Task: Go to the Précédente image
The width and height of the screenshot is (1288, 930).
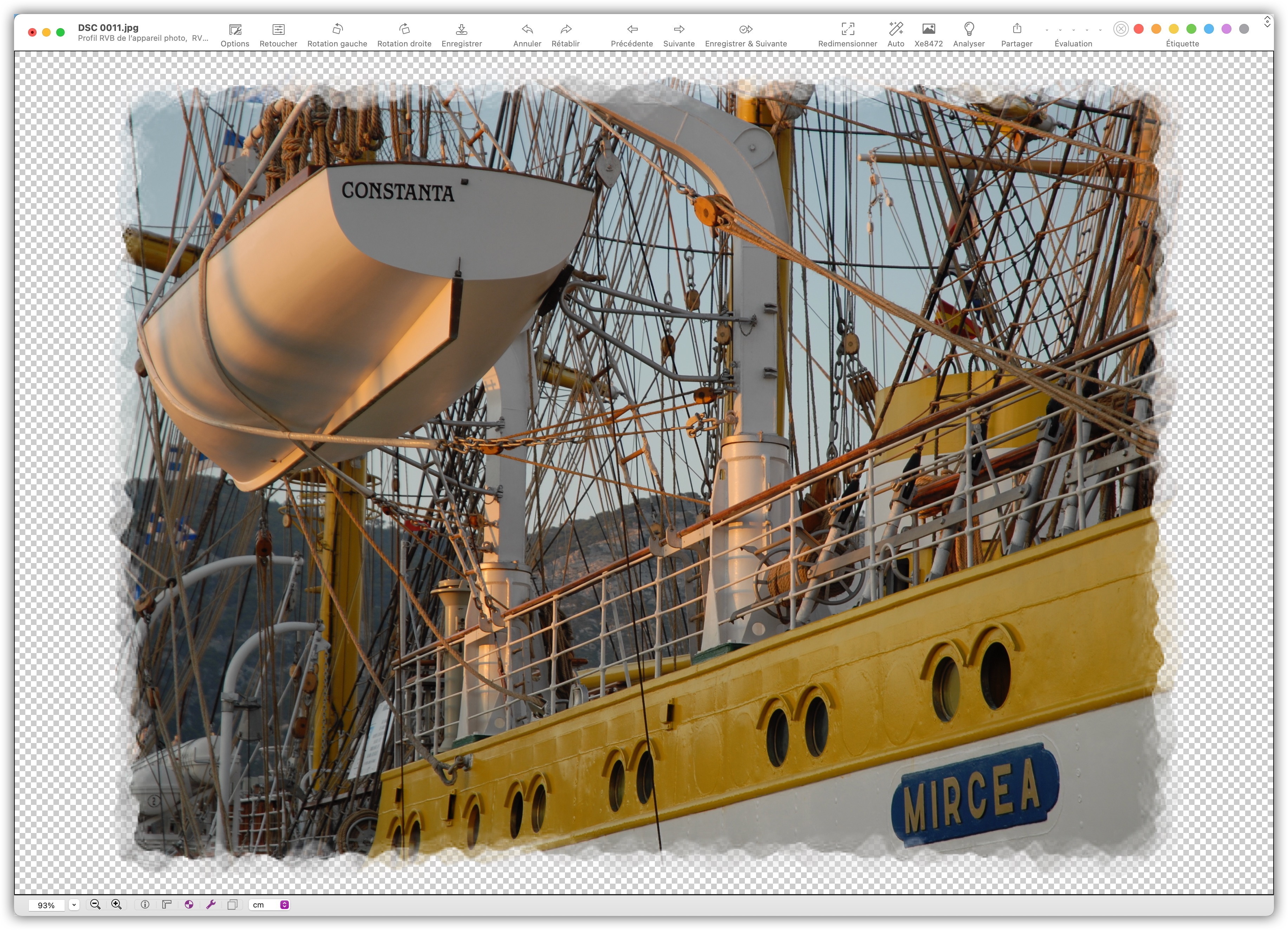Action: (632, 29)
